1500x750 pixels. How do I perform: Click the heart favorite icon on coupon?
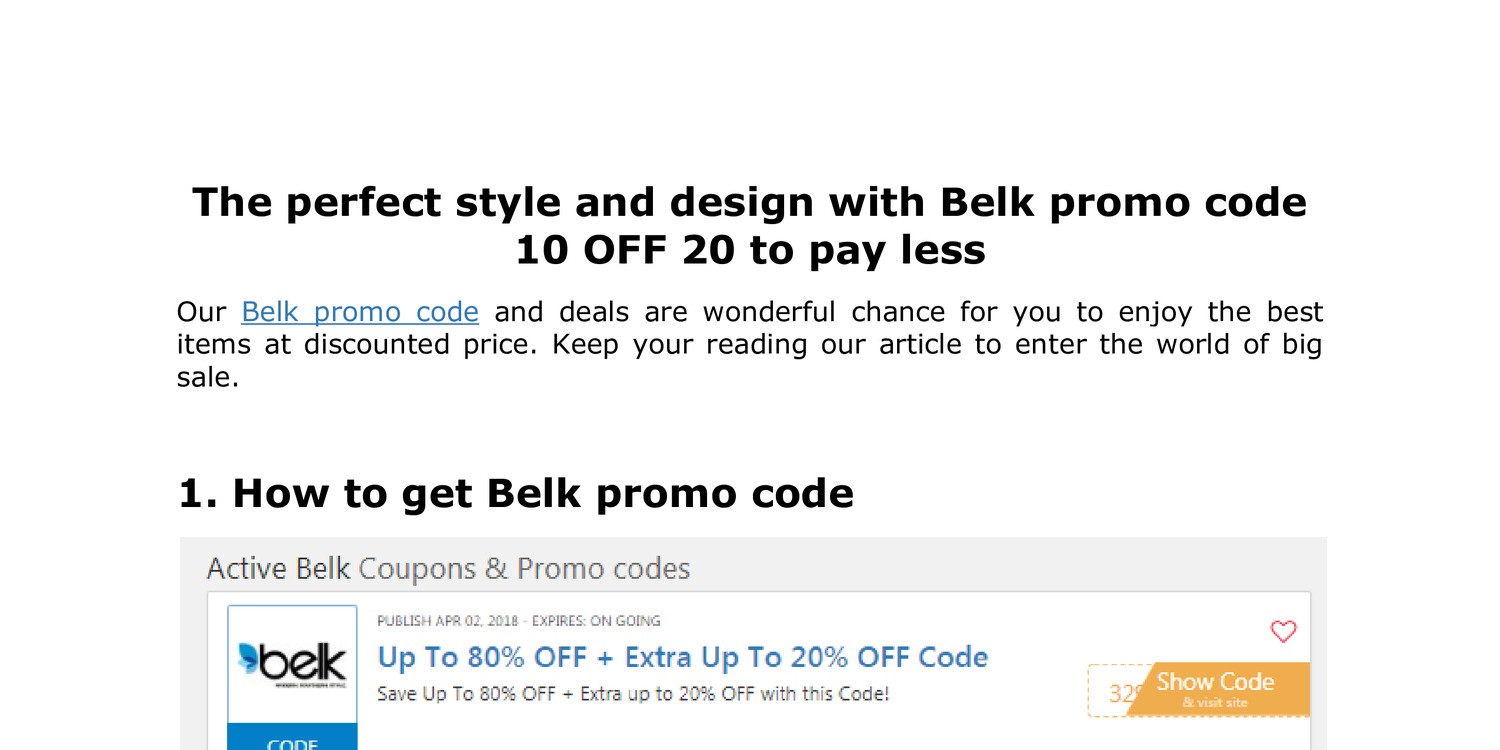tap(1283, 632)
